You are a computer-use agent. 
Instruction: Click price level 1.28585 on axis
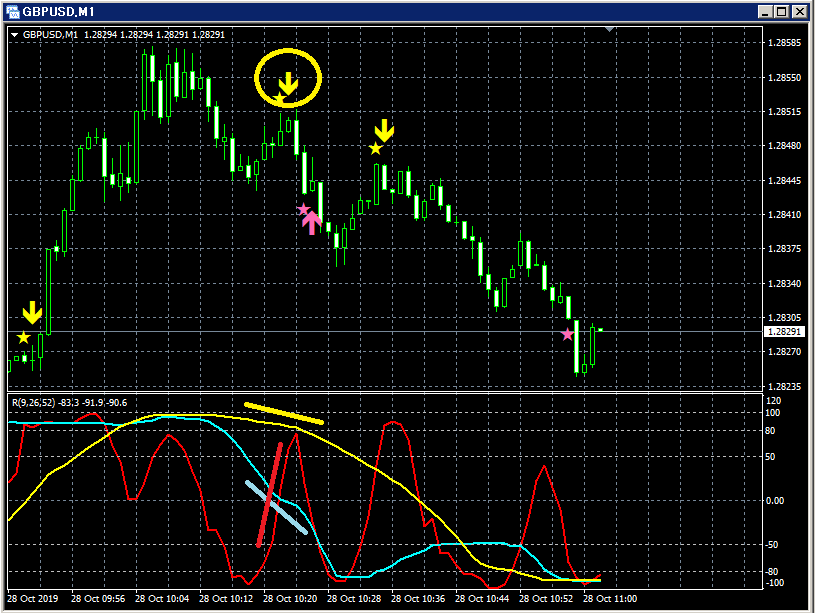(x=784, y=43)
